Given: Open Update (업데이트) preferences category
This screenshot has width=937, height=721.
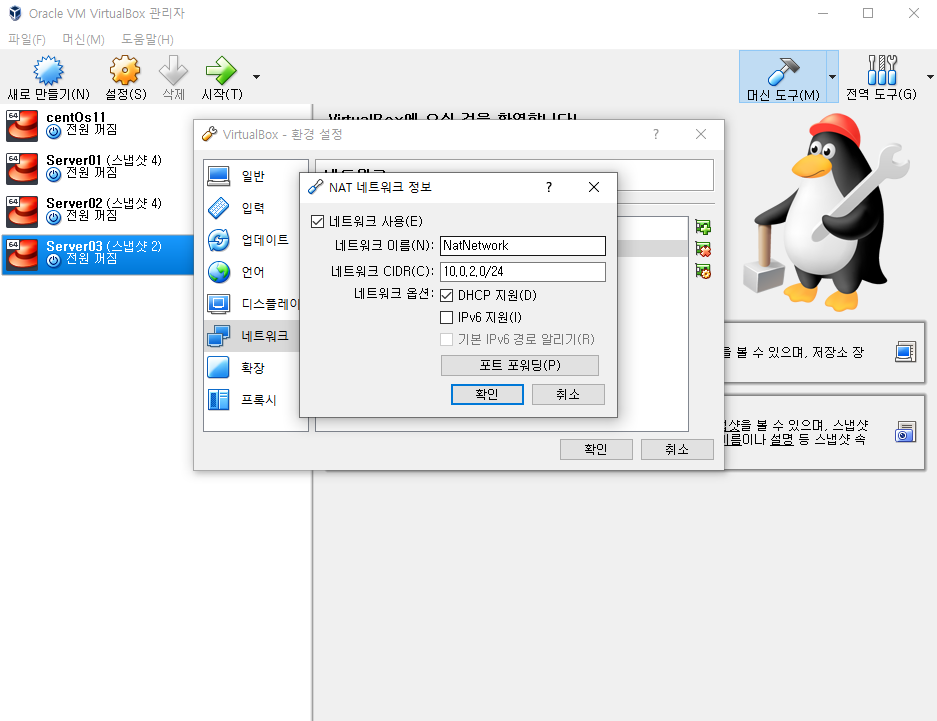Looking at the screenshot, I should pos(252,240).
